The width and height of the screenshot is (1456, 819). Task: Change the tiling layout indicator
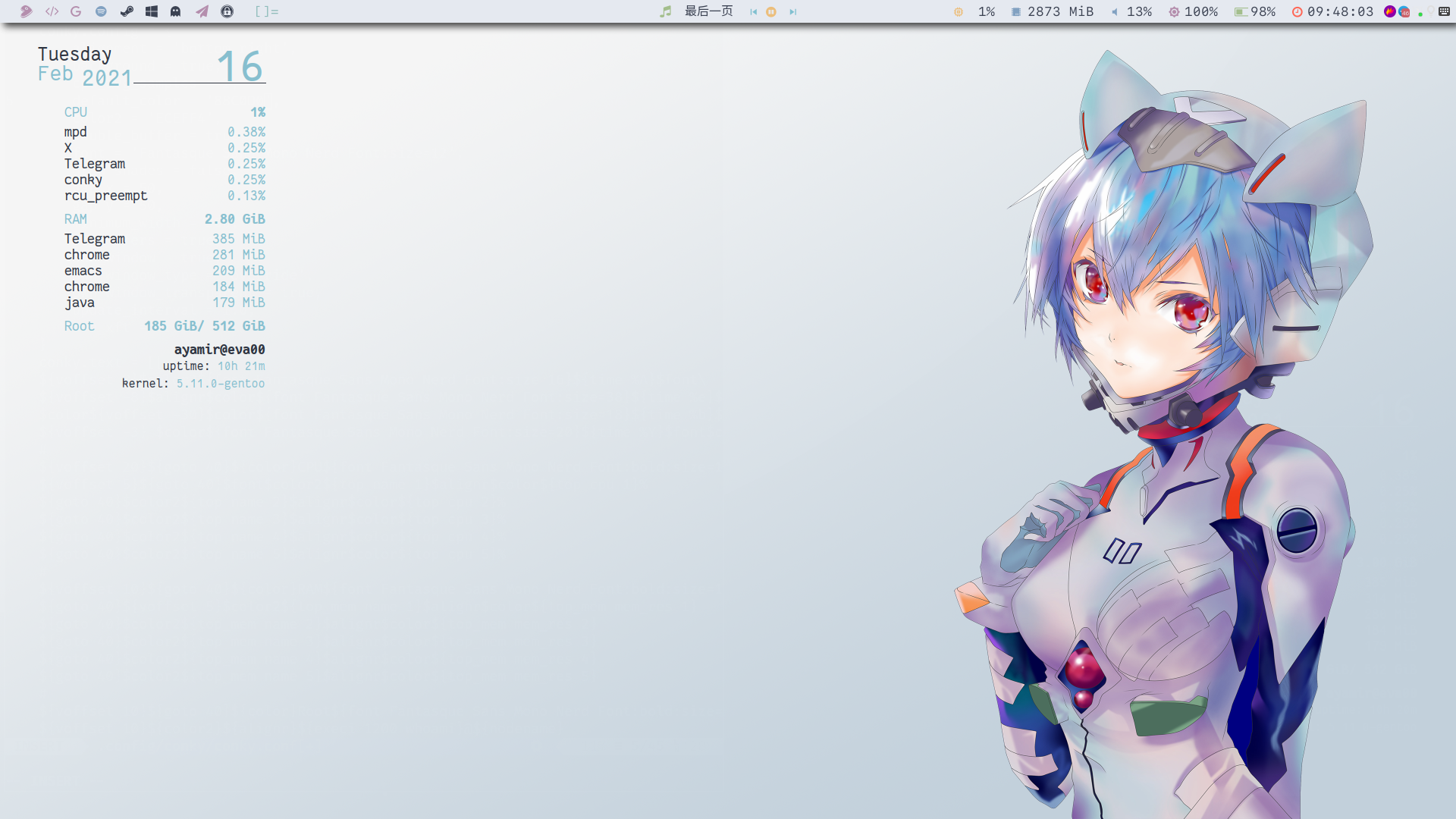pos(266,11)
